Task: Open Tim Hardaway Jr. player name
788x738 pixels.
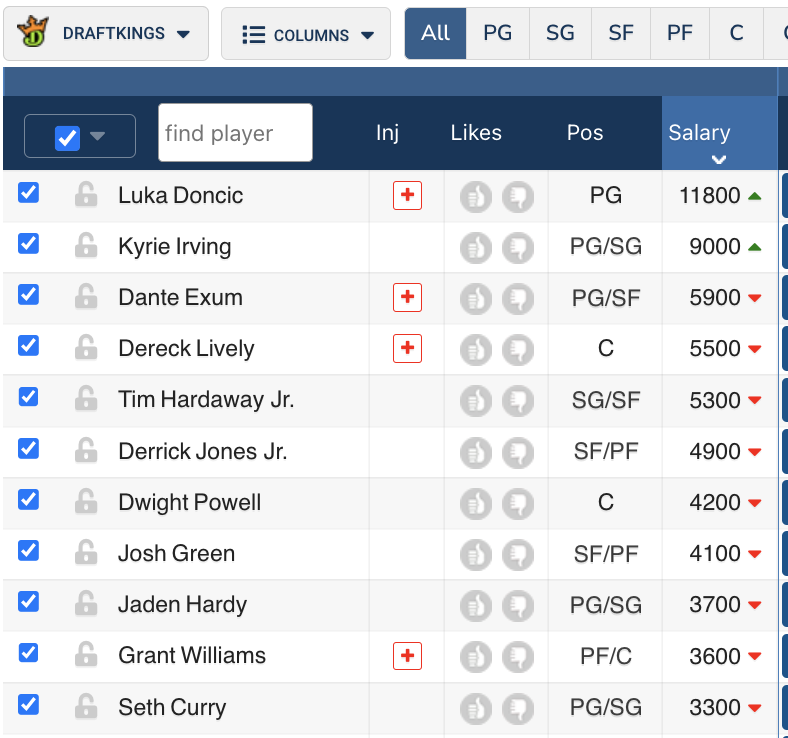Action: (x=206, y=400)
